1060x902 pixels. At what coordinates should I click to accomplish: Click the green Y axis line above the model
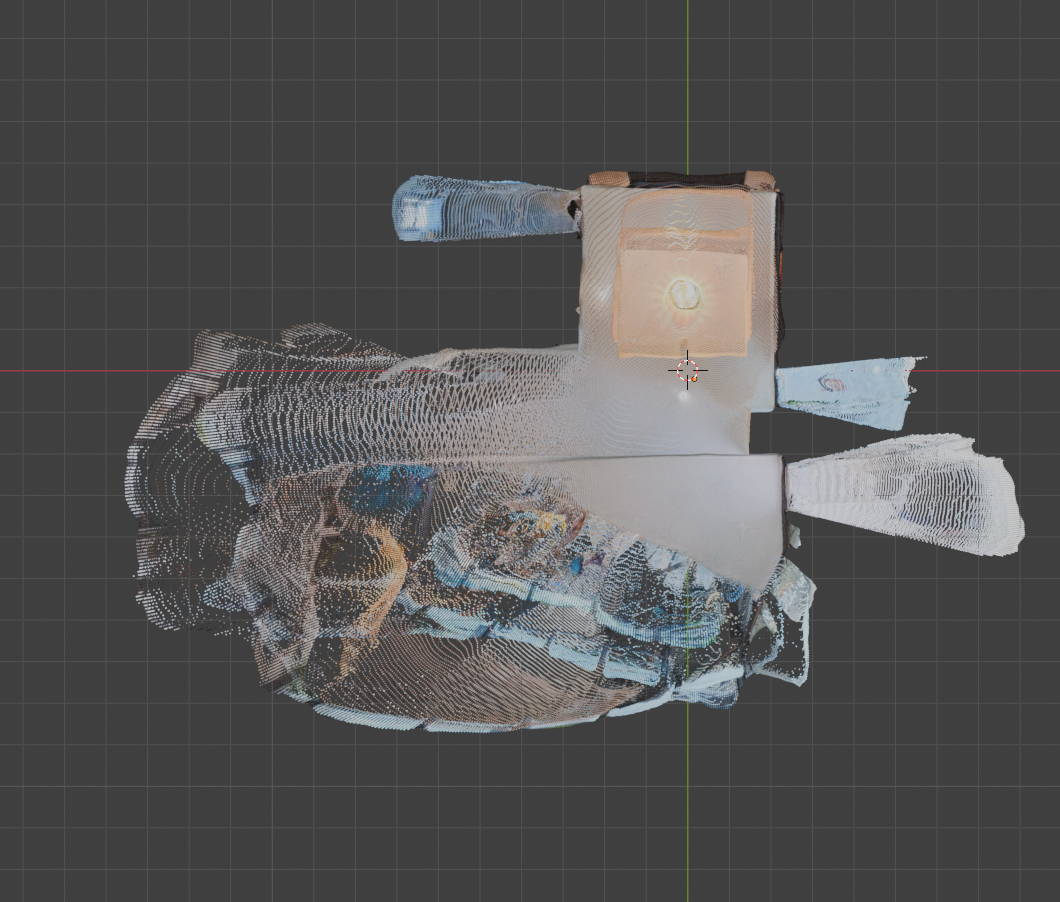[687, 80]
